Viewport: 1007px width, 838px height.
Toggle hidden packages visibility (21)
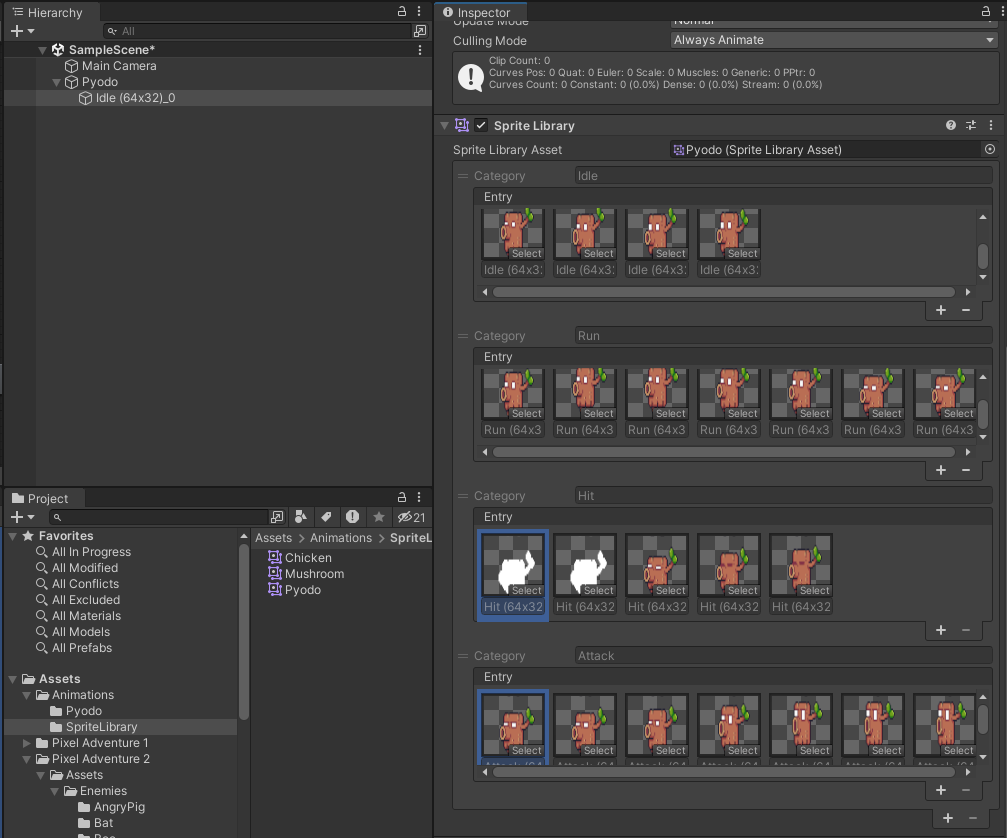pyautogui.click(x=411, y=517)
